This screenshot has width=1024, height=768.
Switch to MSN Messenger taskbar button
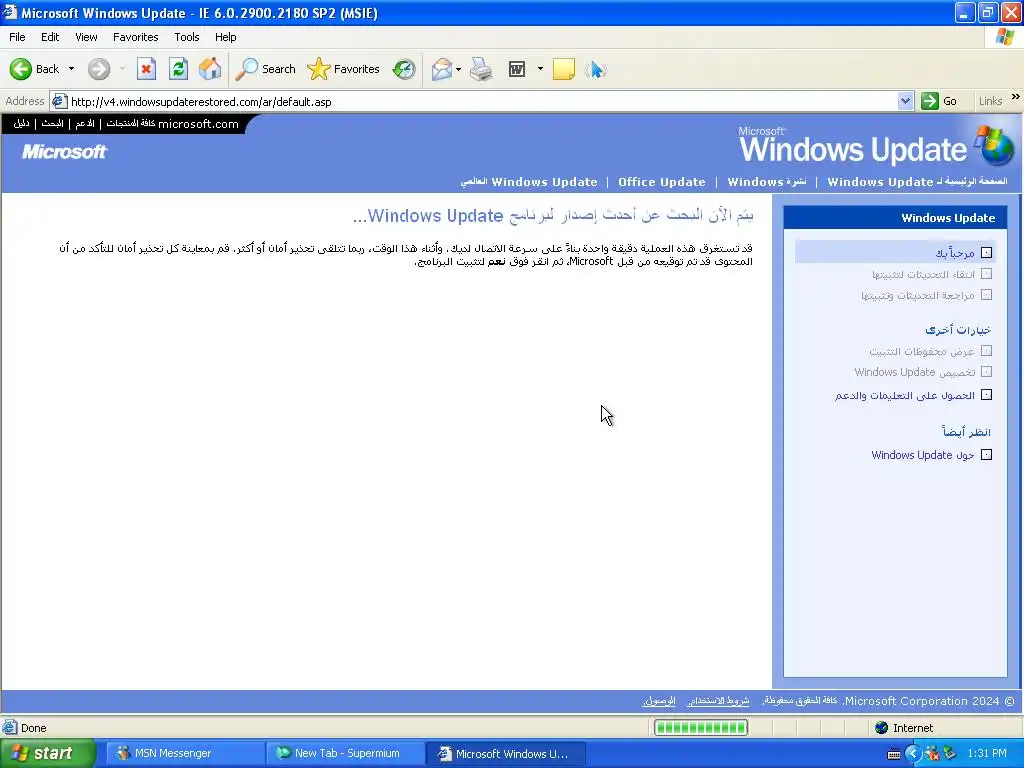183,754
